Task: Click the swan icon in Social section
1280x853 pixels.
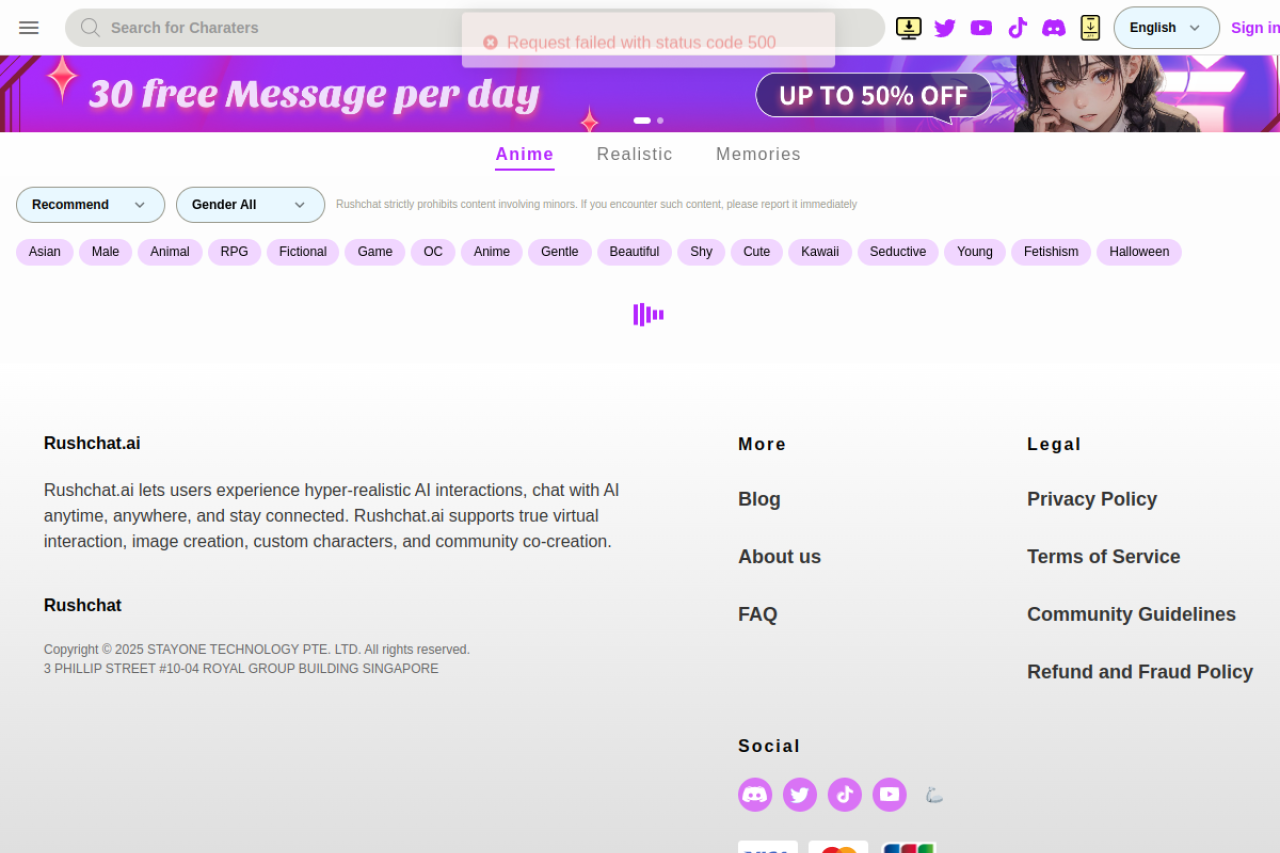Action: coord(934,795)
